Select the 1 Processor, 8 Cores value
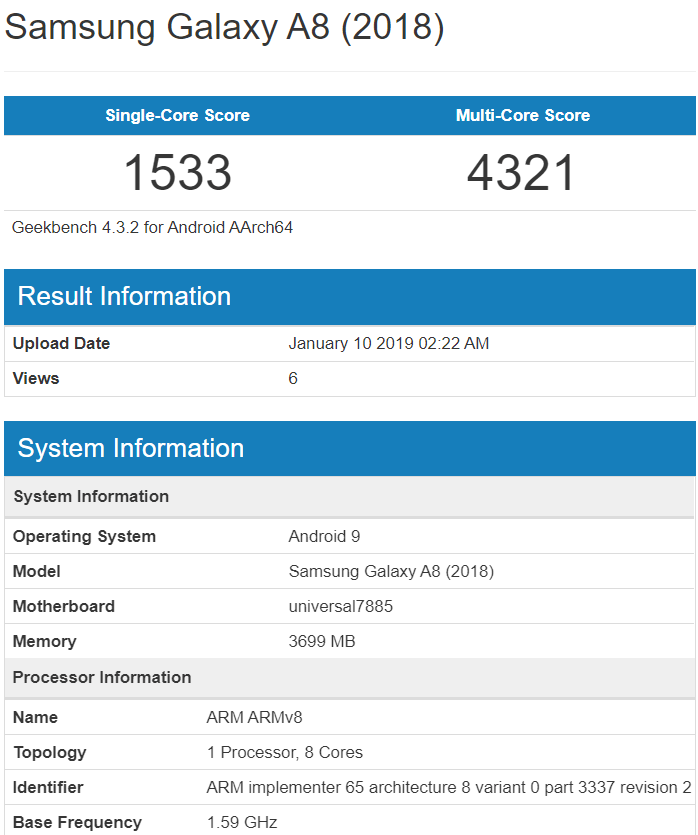Image resolution: width=698 pixels, height=835 pixels. [x=285, y=752]
